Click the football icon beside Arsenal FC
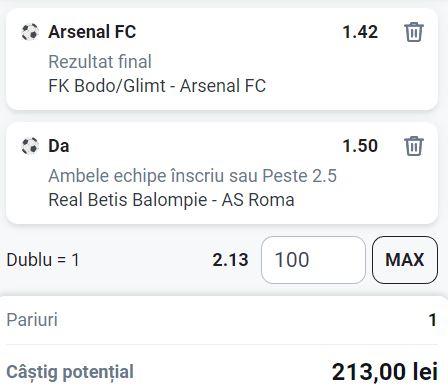 click(30, 32)
